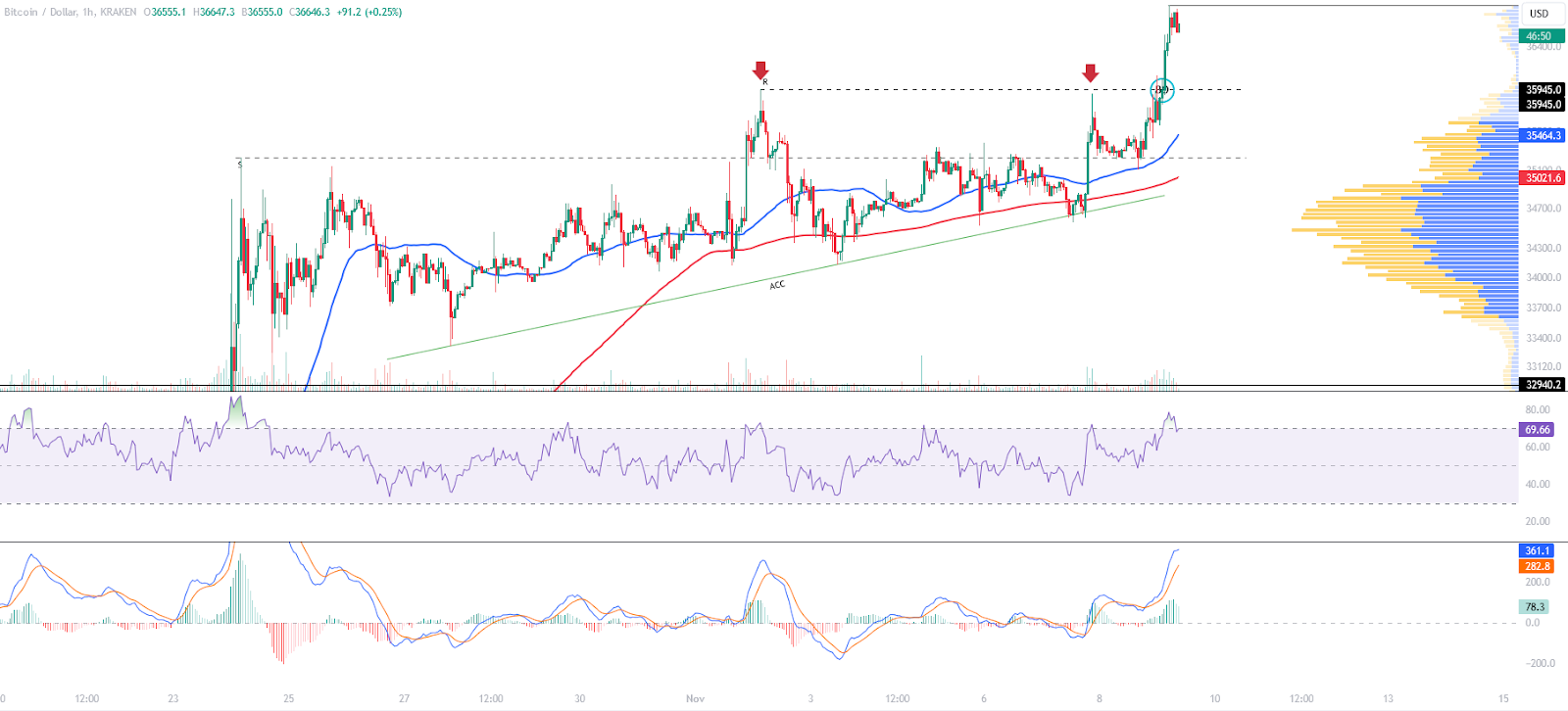
Task: Select the close value C36646.3
Action: click(310, 12)
